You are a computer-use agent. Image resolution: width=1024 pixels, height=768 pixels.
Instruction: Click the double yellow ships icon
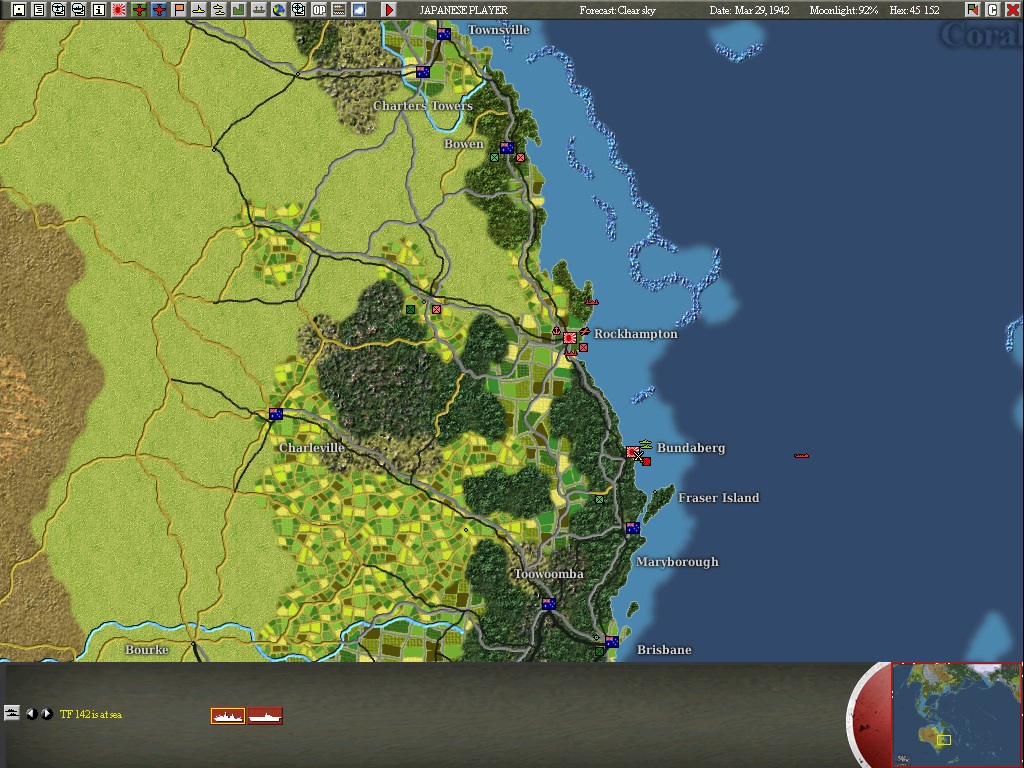point(219,9)
